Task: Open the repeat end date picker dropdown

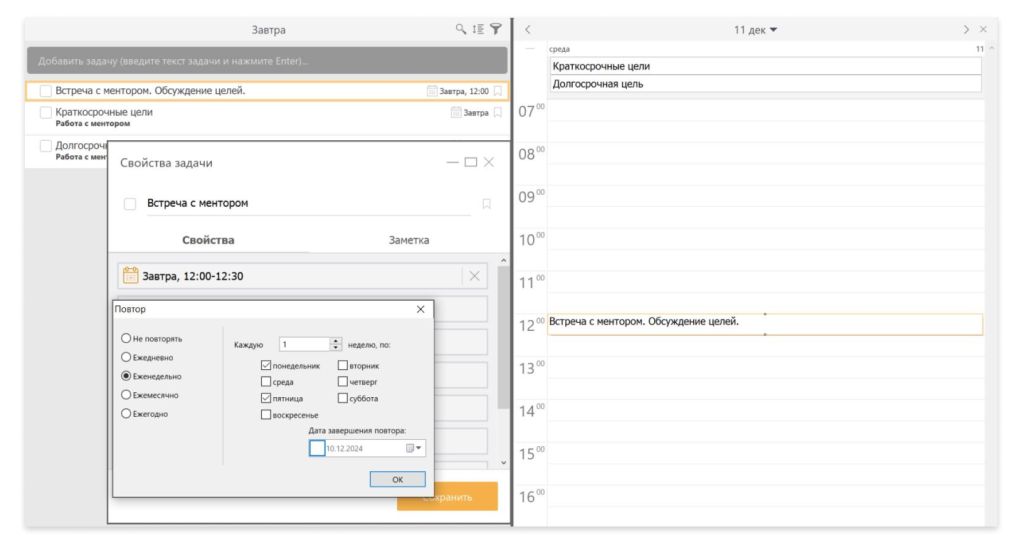Action: (419, 449)
